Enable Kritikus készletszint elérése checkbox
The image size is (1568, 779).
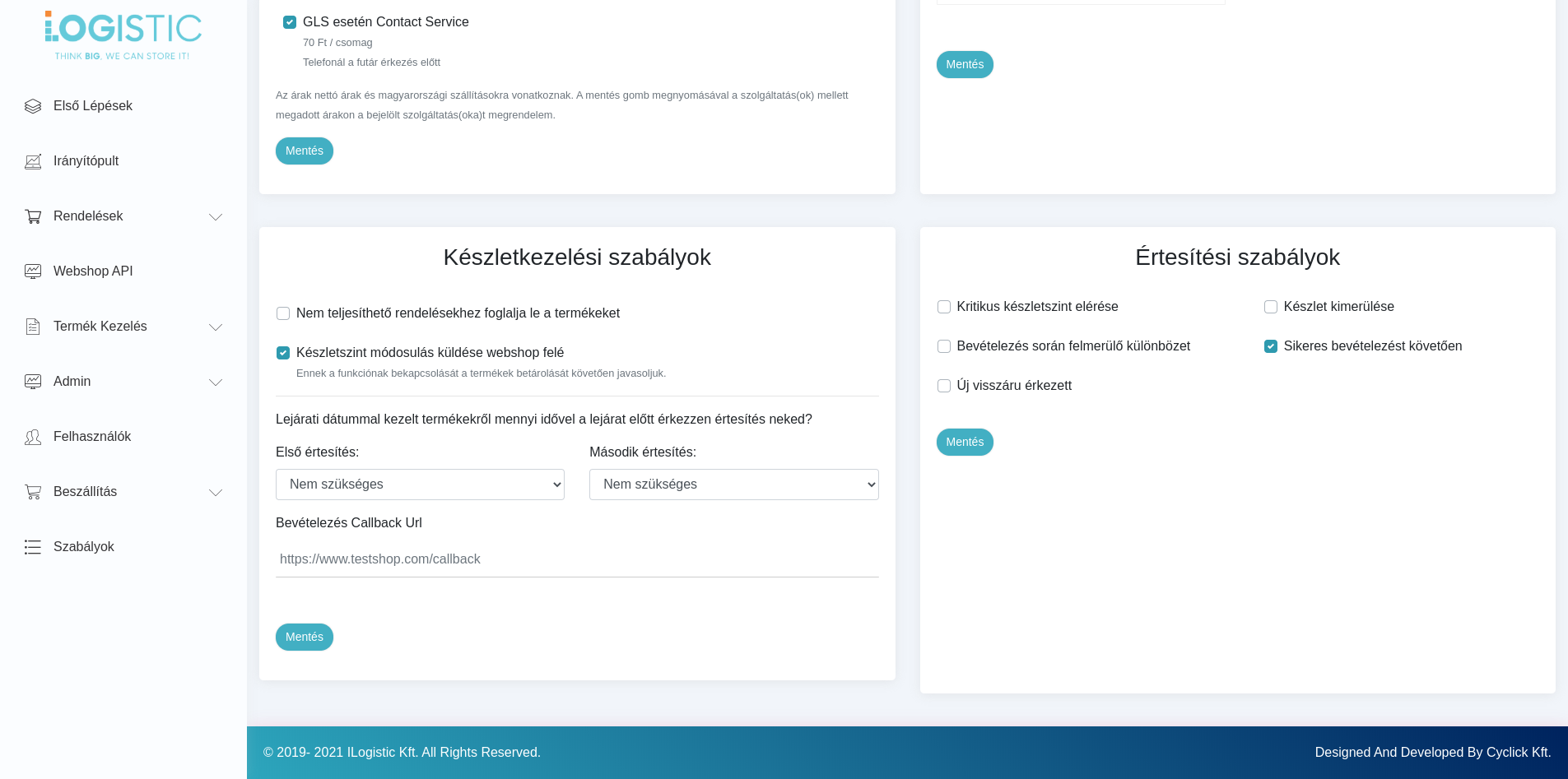(944, 307)
